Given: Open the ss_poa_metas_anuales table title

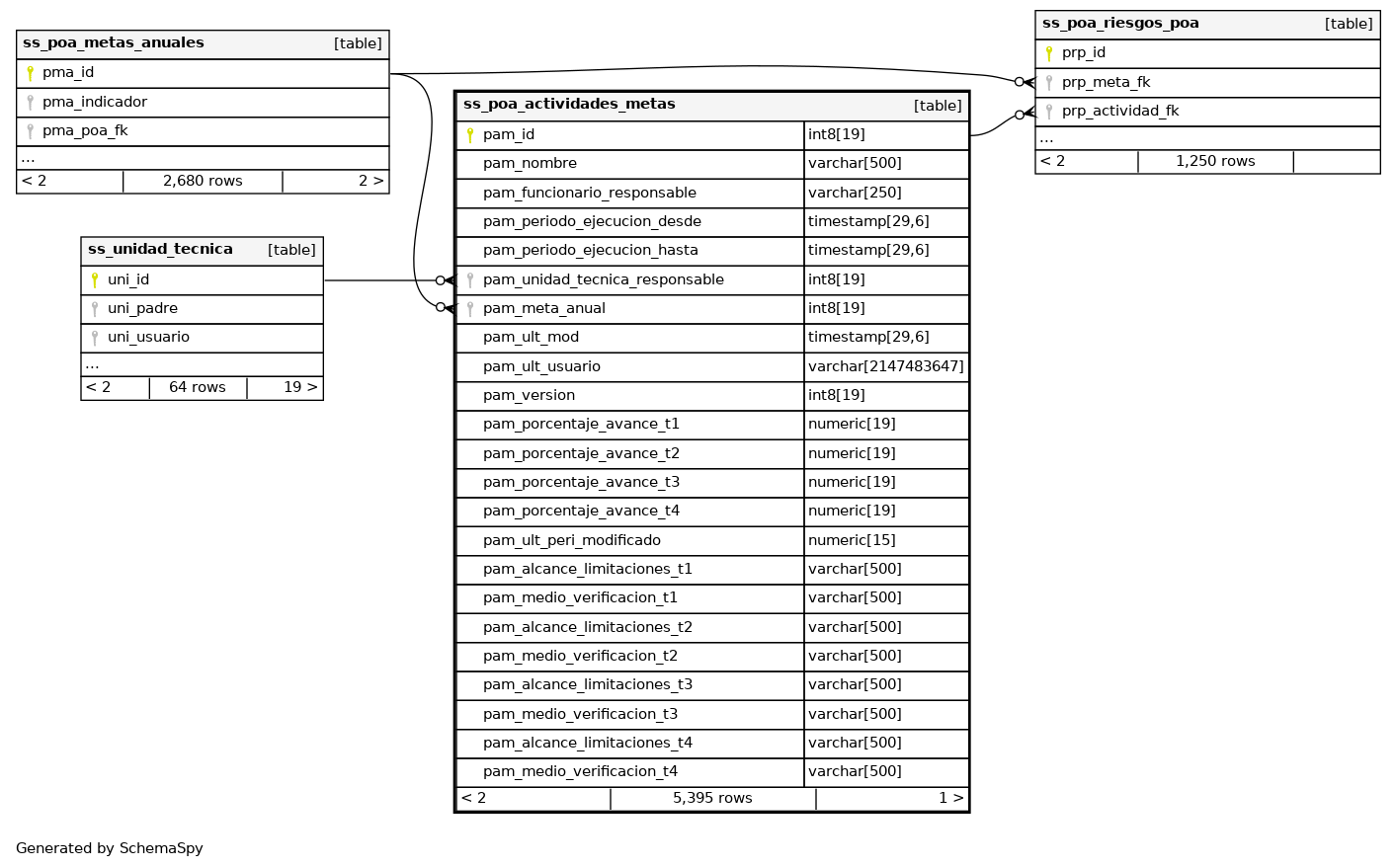Looking at the screenshot, I should click(114, 43).
